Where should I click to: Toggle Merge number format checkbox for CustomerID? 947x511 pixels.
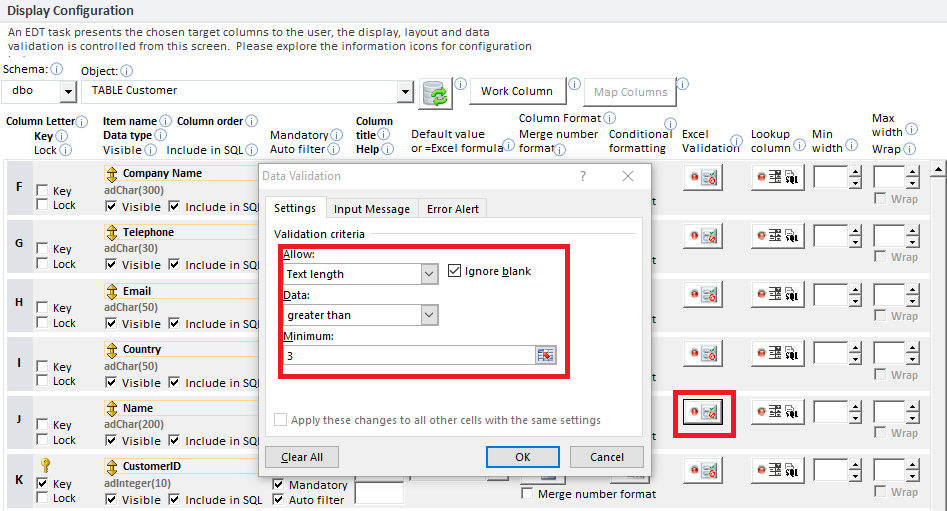[x=527, y=493]
